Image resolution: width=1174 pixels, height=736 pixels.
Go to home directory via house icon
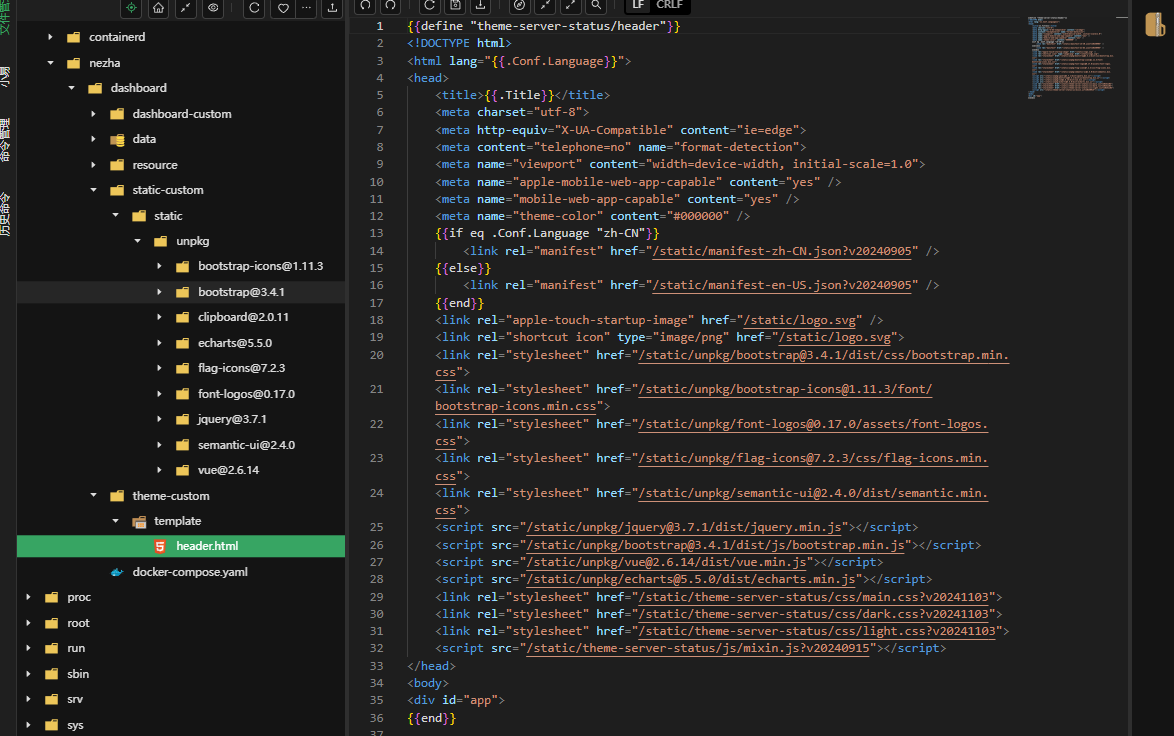tap(158, 7)
